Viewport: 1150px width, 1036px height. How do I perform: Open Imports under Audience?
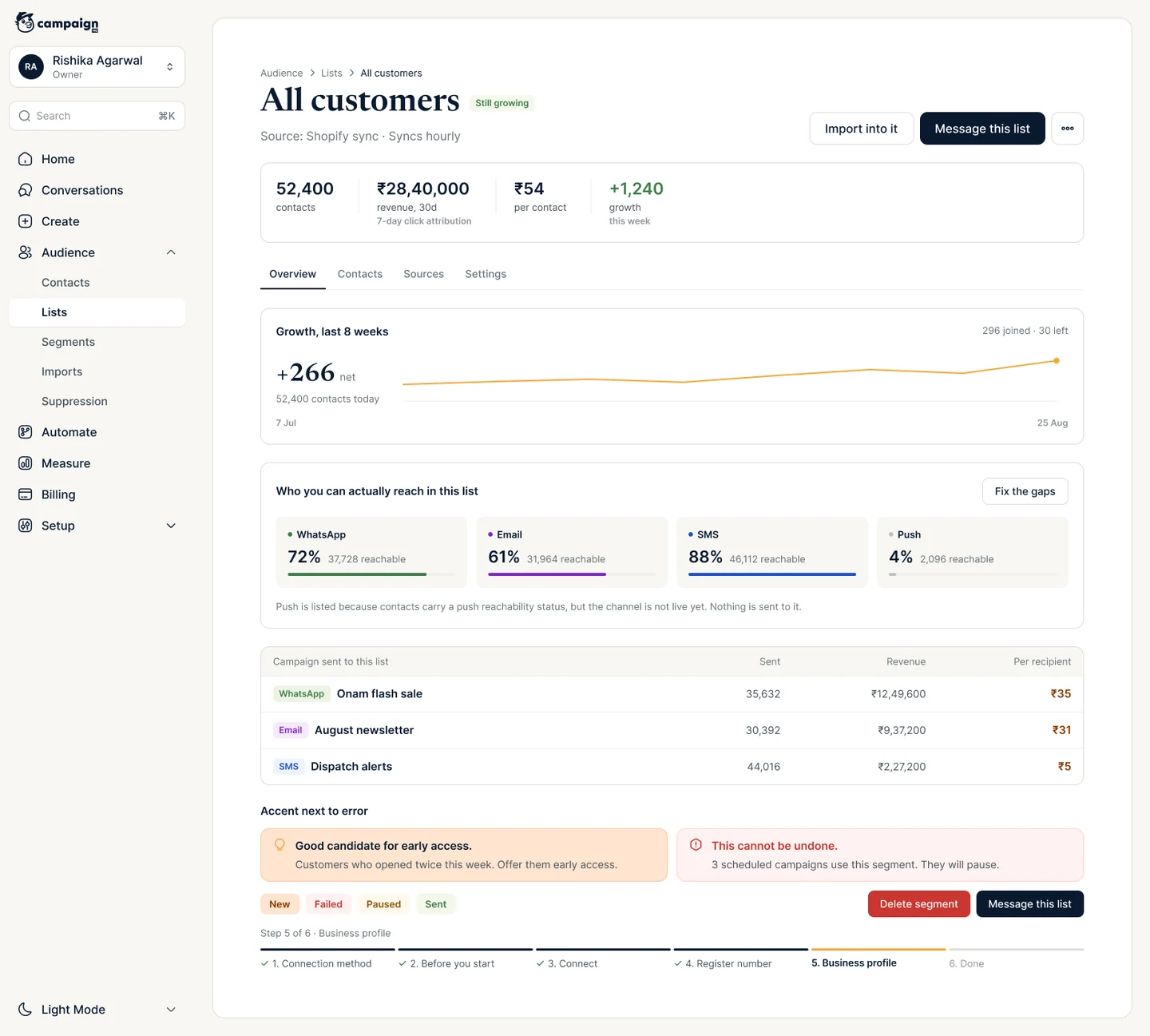click(97, 371)
